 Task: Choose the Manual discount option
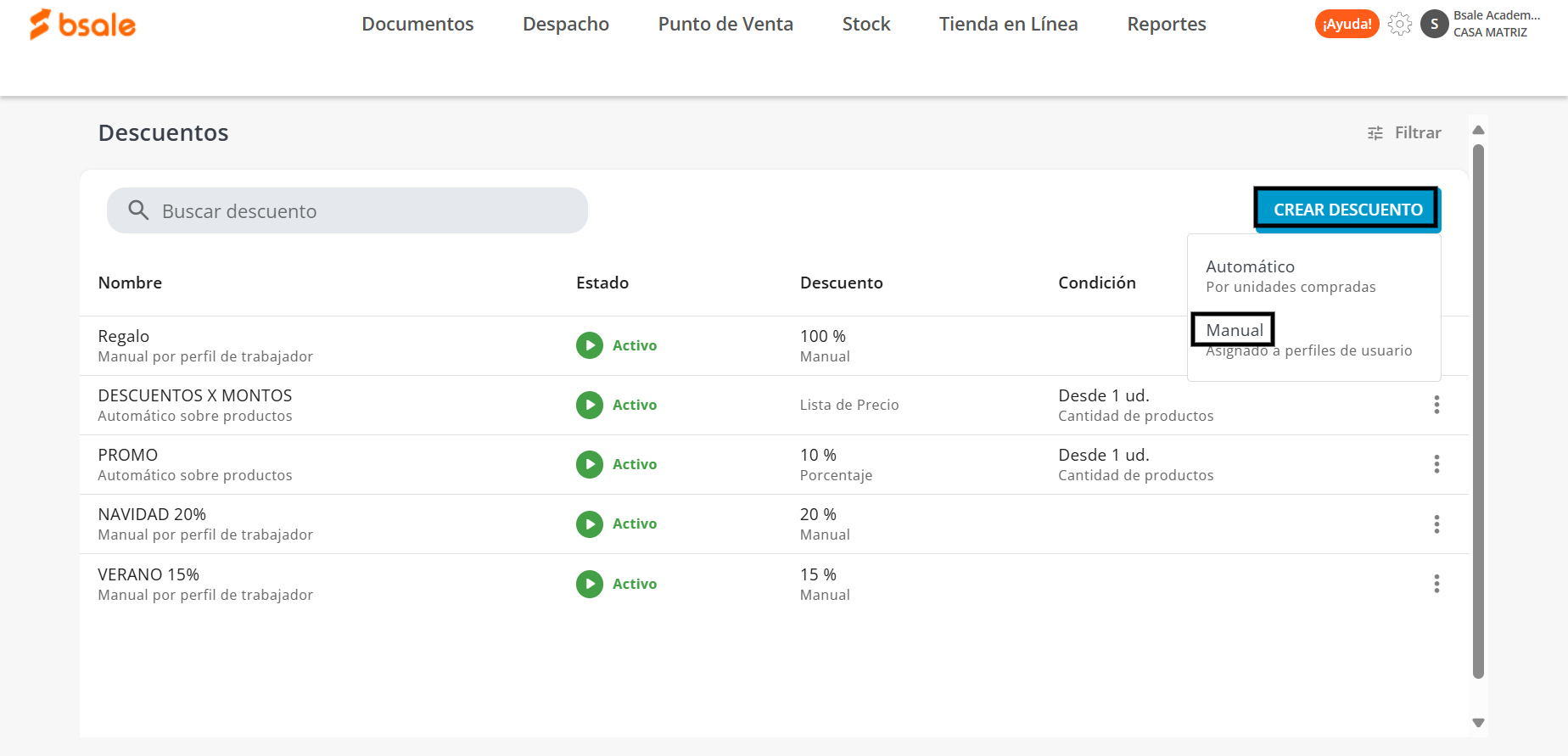click(x=1313, y=339)
